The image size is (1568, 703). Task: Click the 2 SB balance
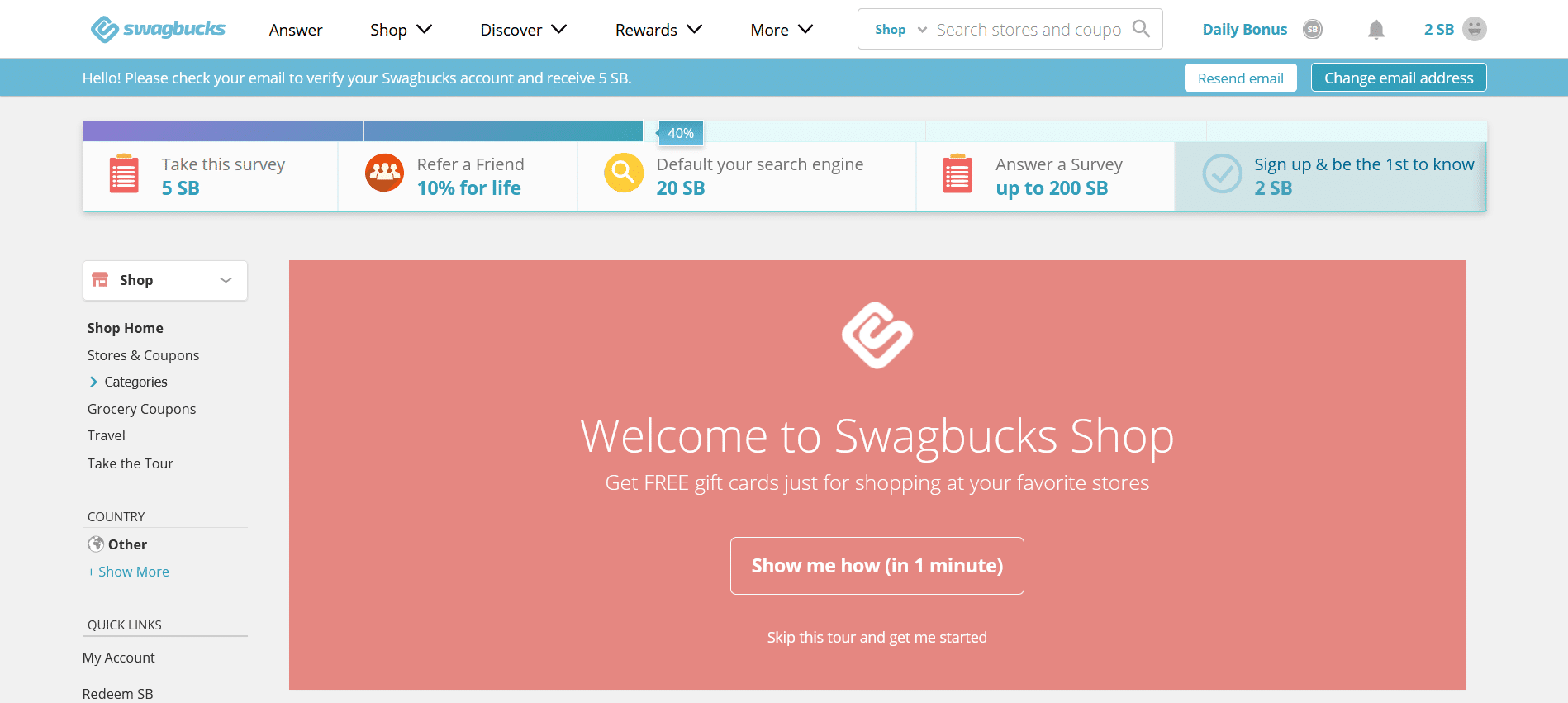1438,30
